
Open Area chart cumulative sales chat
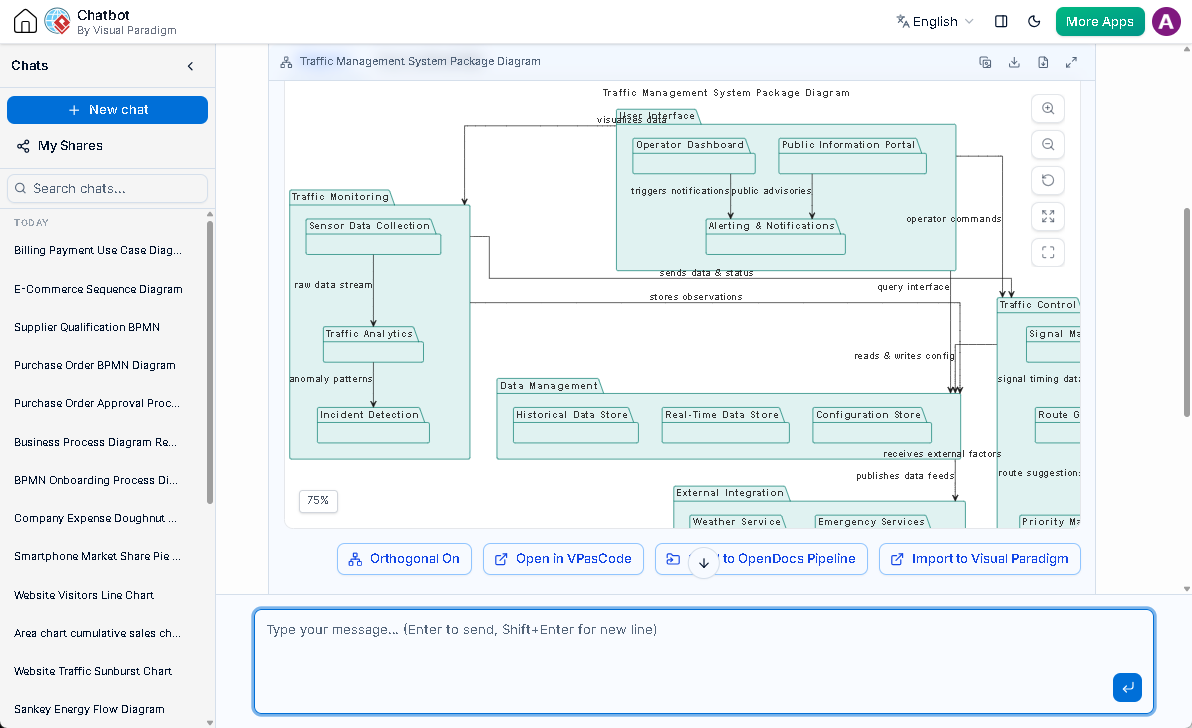pyautogui.click(x=98, y=633)
